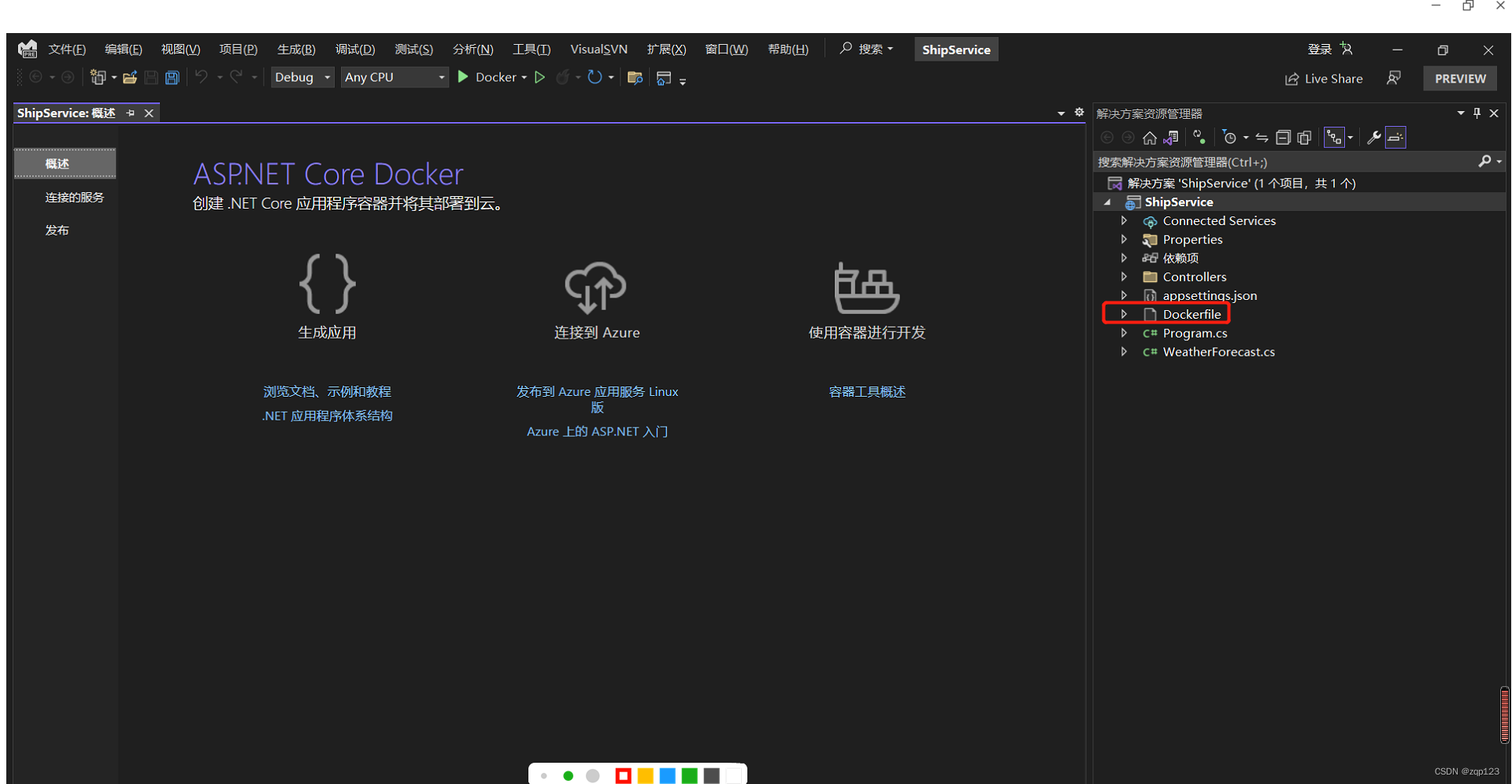Switch to the 发布 section on the left

57,230
